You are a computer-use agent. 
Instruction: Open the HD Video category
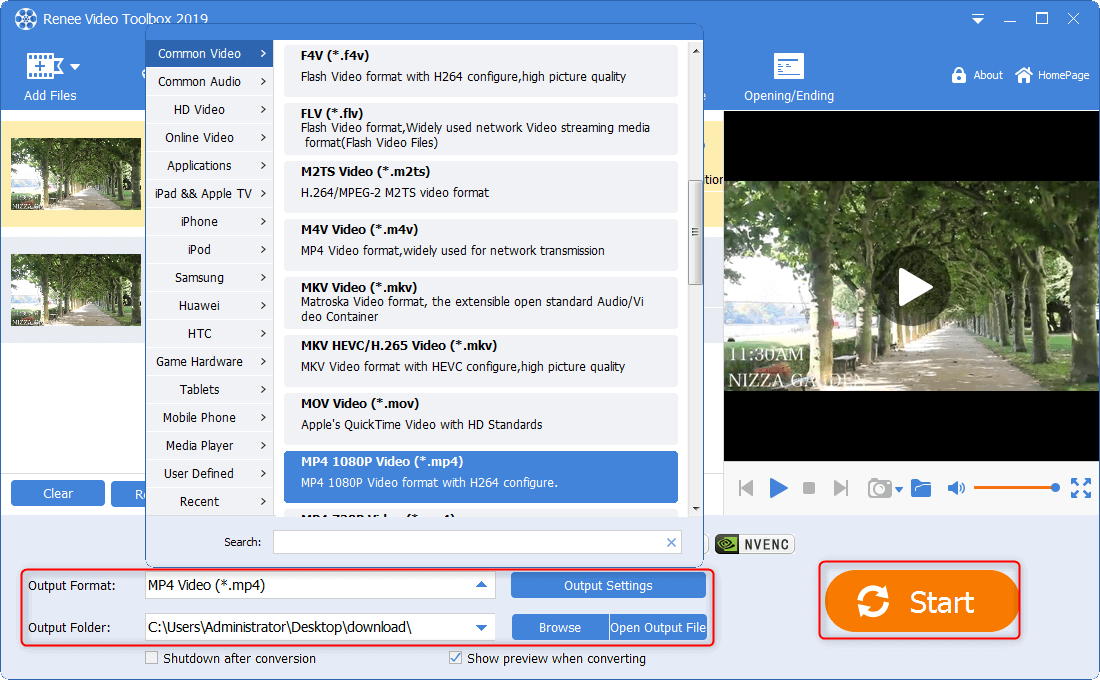[x=209, y=109]
